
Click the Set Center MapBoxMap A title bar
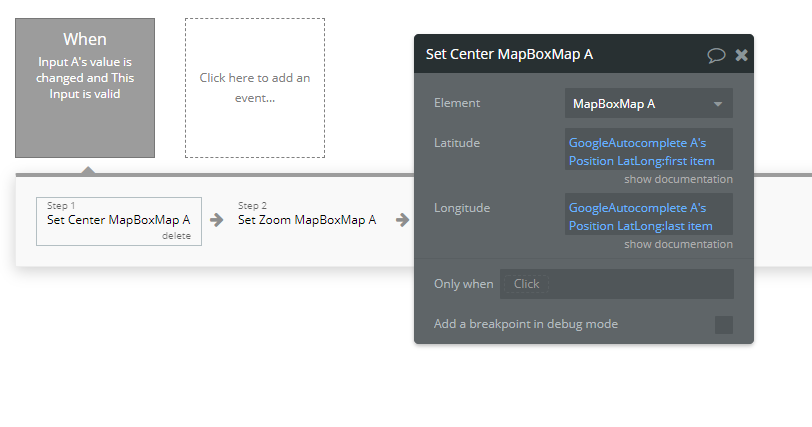point(584,54)
